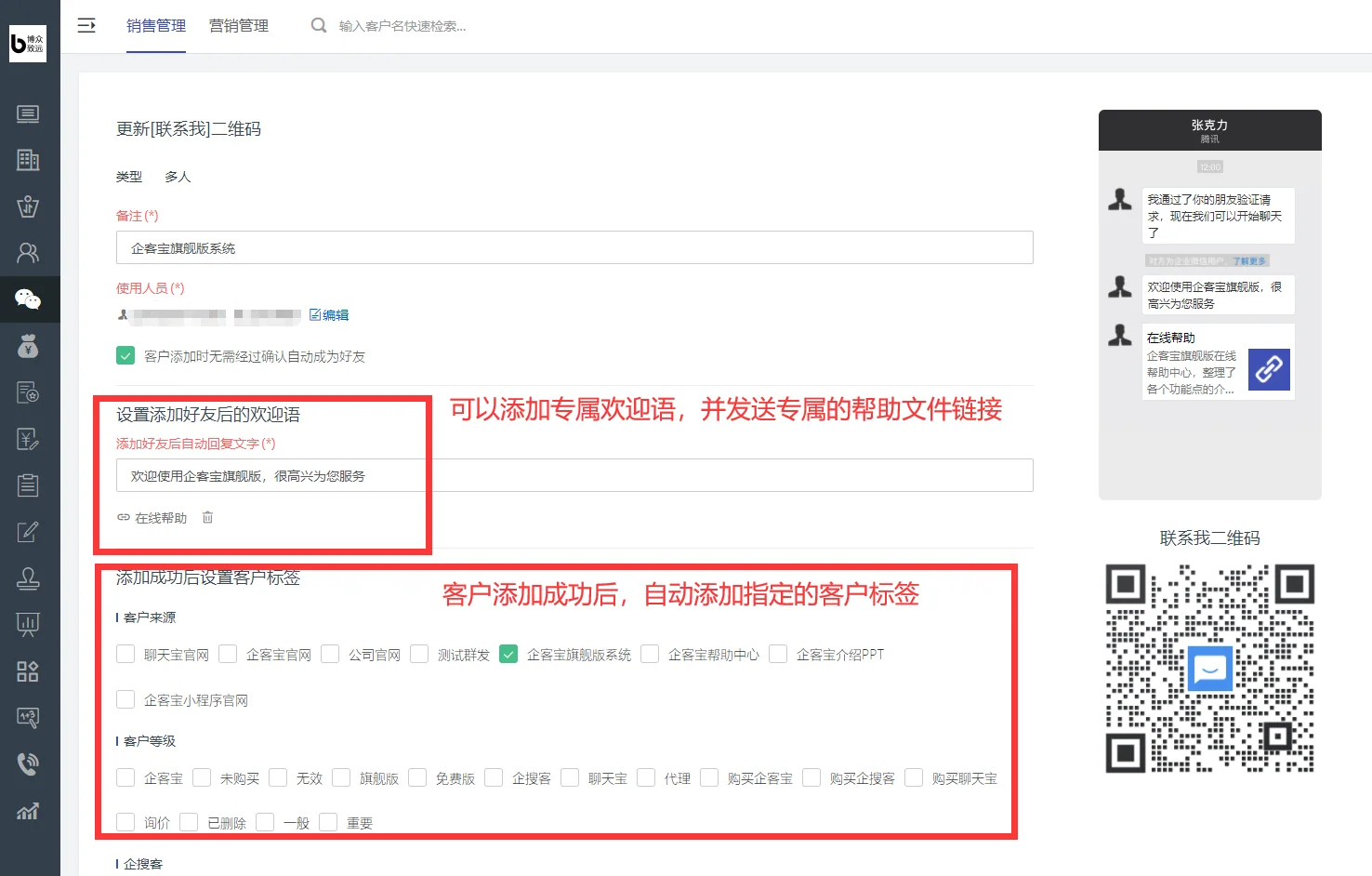
Task: Click the 联系我 QR code image
Action: 1210,668
